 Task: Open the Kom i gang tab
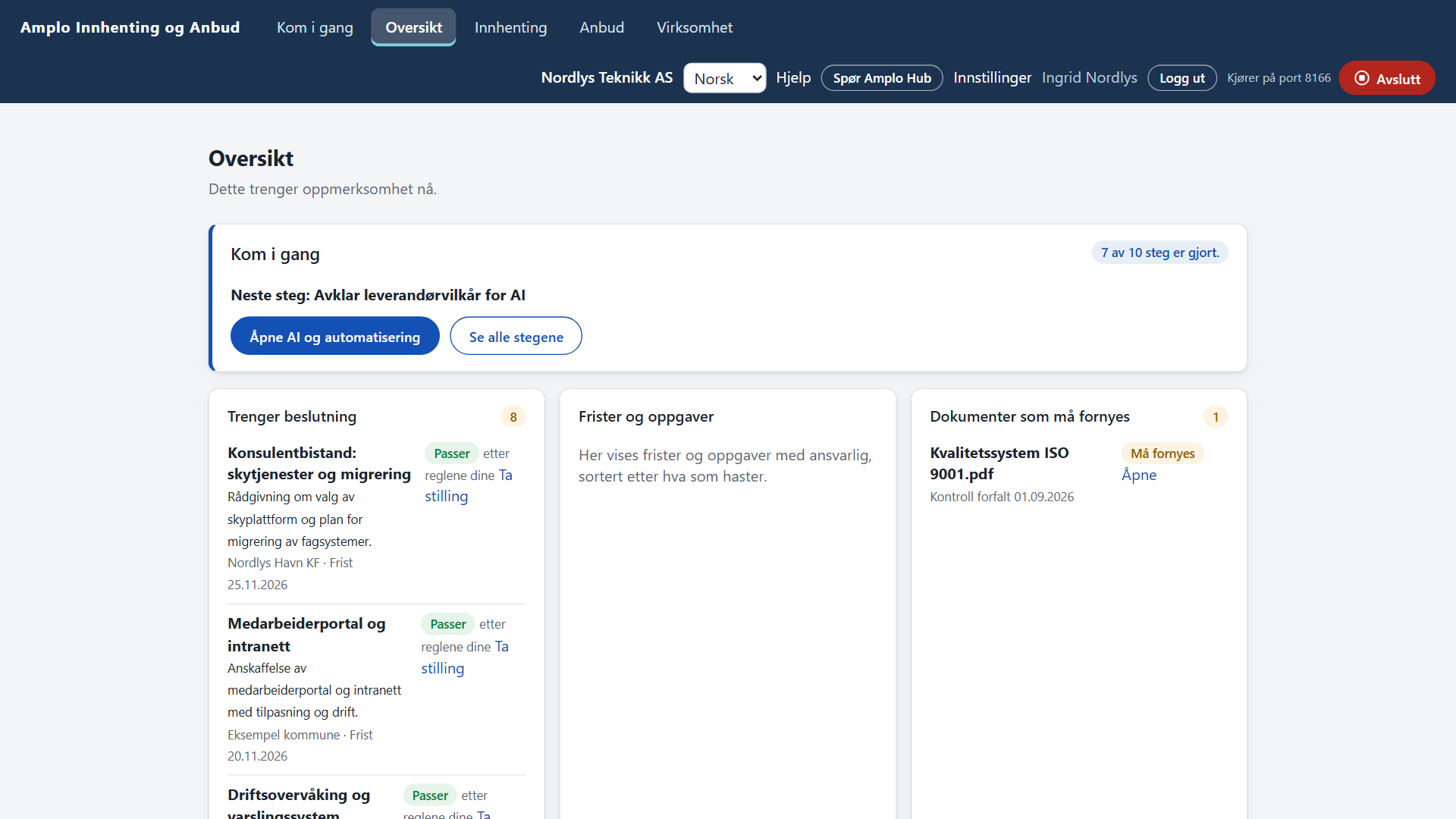click(315, 27)
